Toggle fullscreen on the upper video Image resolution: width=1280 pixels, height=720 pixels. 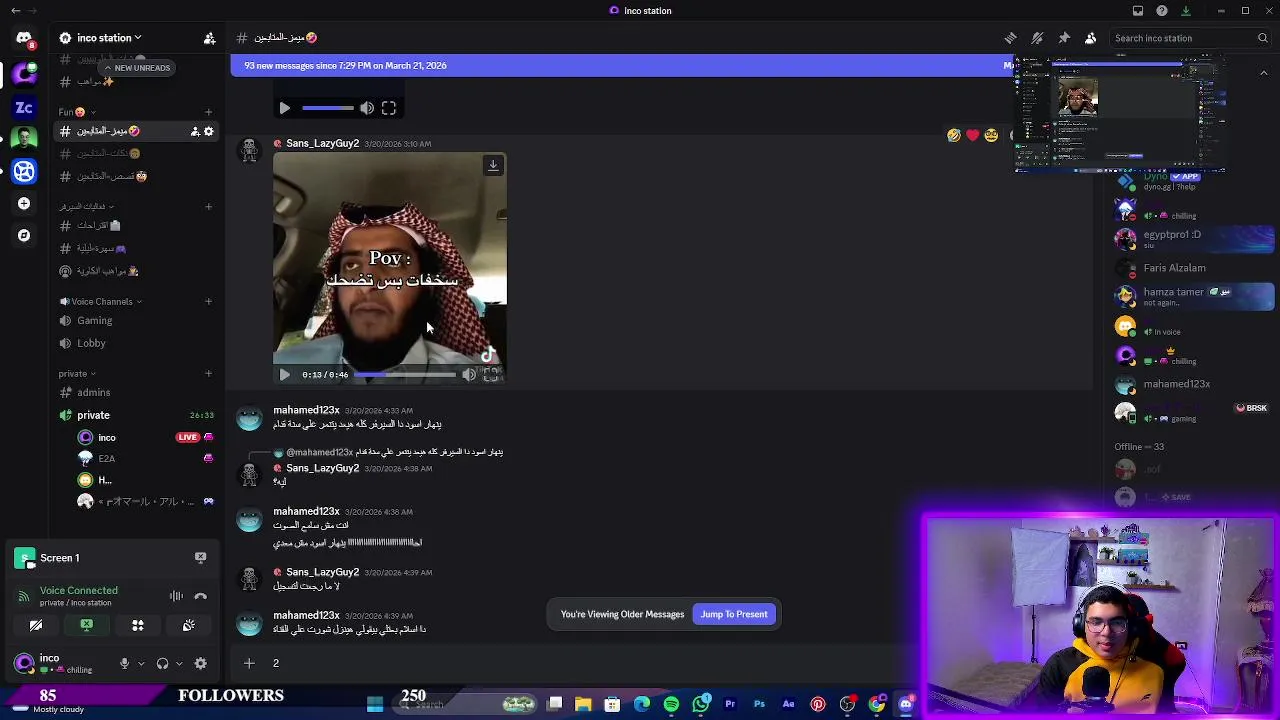coord(389,108)
